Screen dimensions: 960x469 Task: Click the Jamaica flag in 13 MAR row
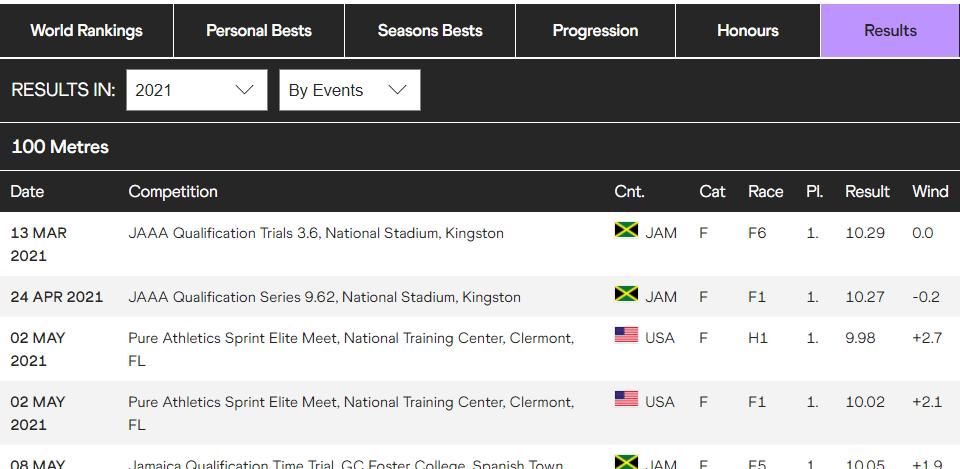pyautogui.click(x=626, y=230)
